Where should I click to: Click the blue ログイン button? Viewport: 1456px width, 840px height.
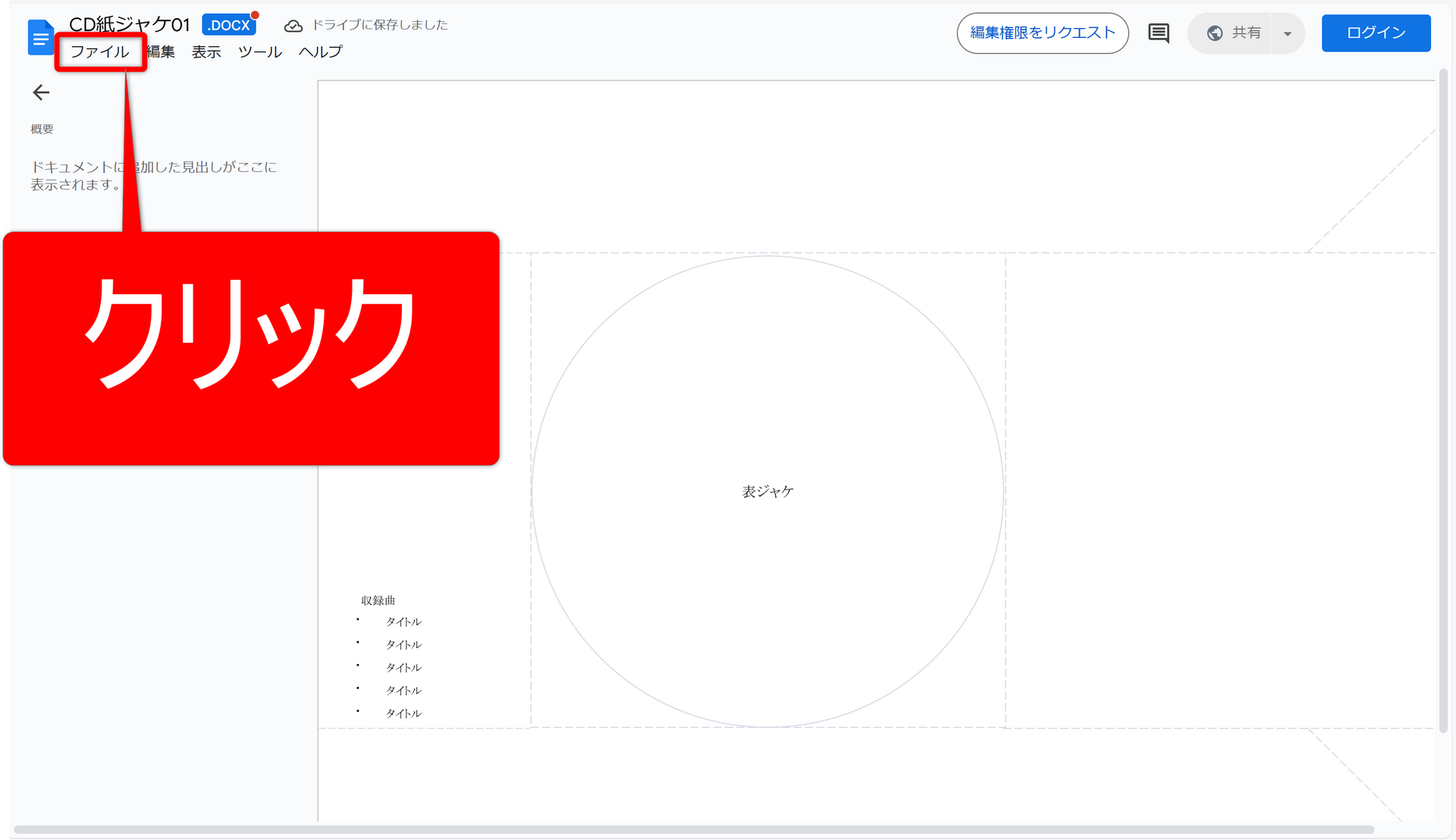(1376, 33)
